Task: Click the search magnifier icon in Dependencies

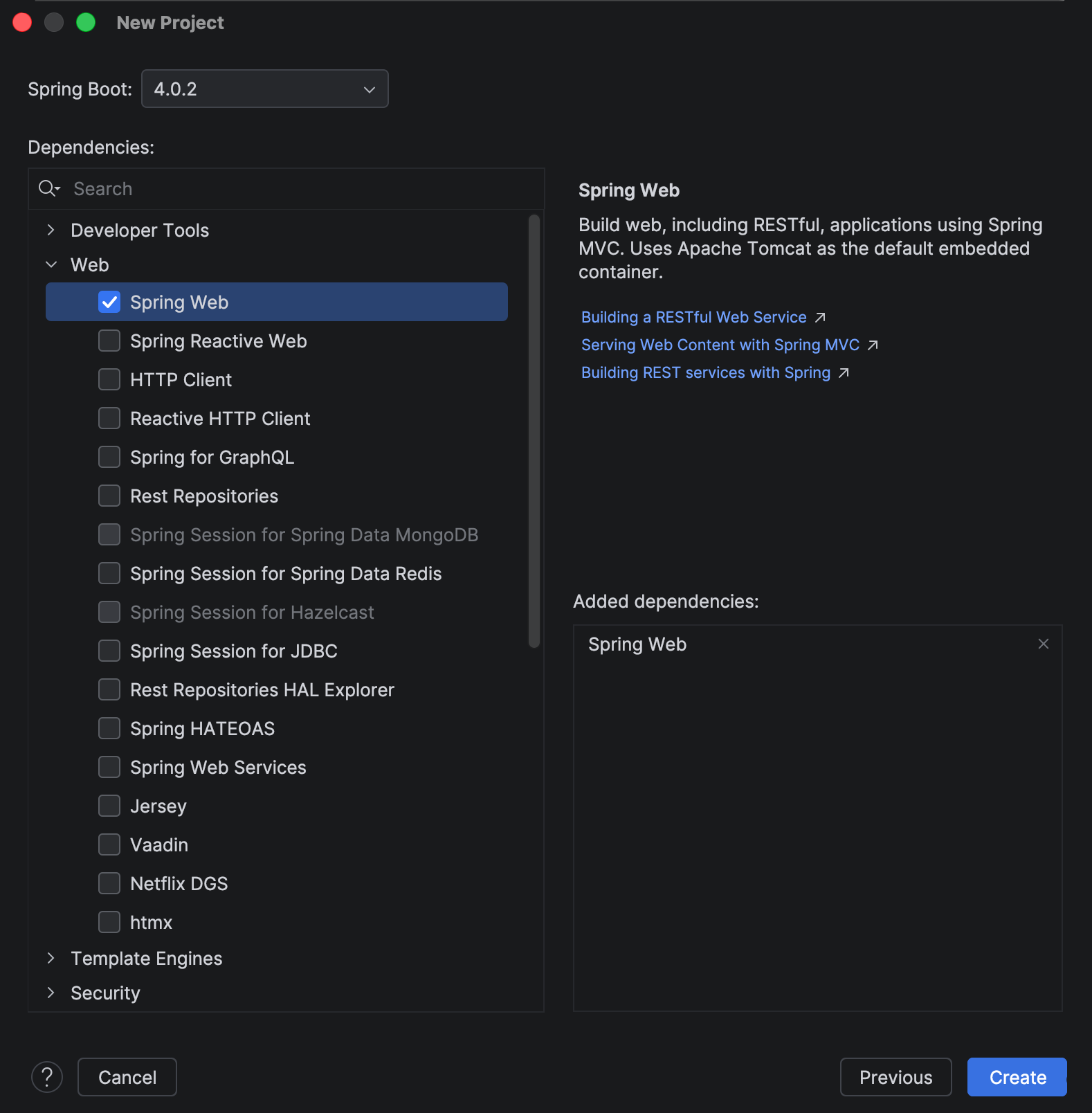Action: click(x=49, y=188)
